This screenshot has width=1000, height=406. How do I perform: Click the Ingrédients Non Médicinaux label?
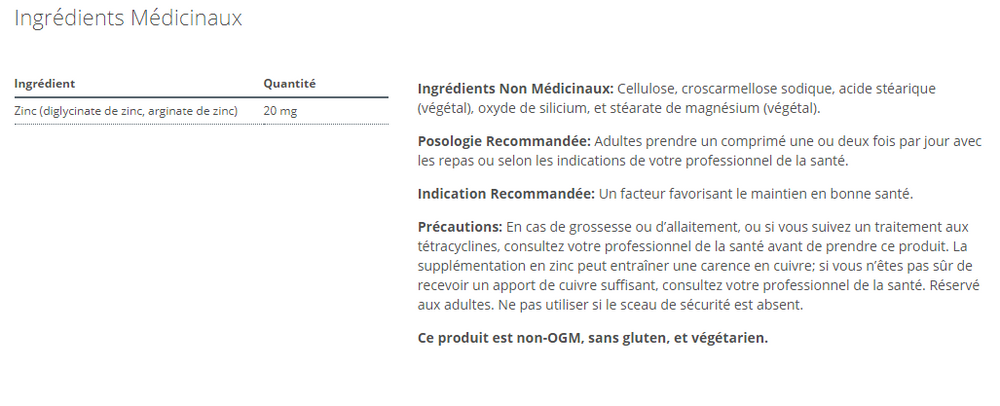(514, 89)
